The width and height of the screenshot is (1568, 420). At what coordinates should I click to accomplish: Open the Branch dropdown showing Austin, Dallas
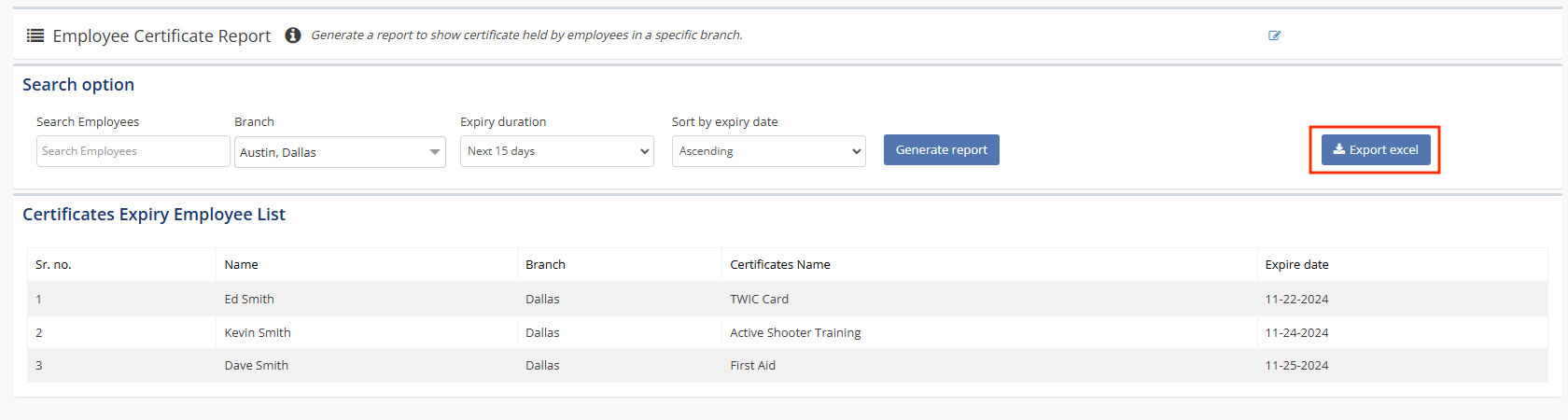pyautogui.click(x=340, y=152)
